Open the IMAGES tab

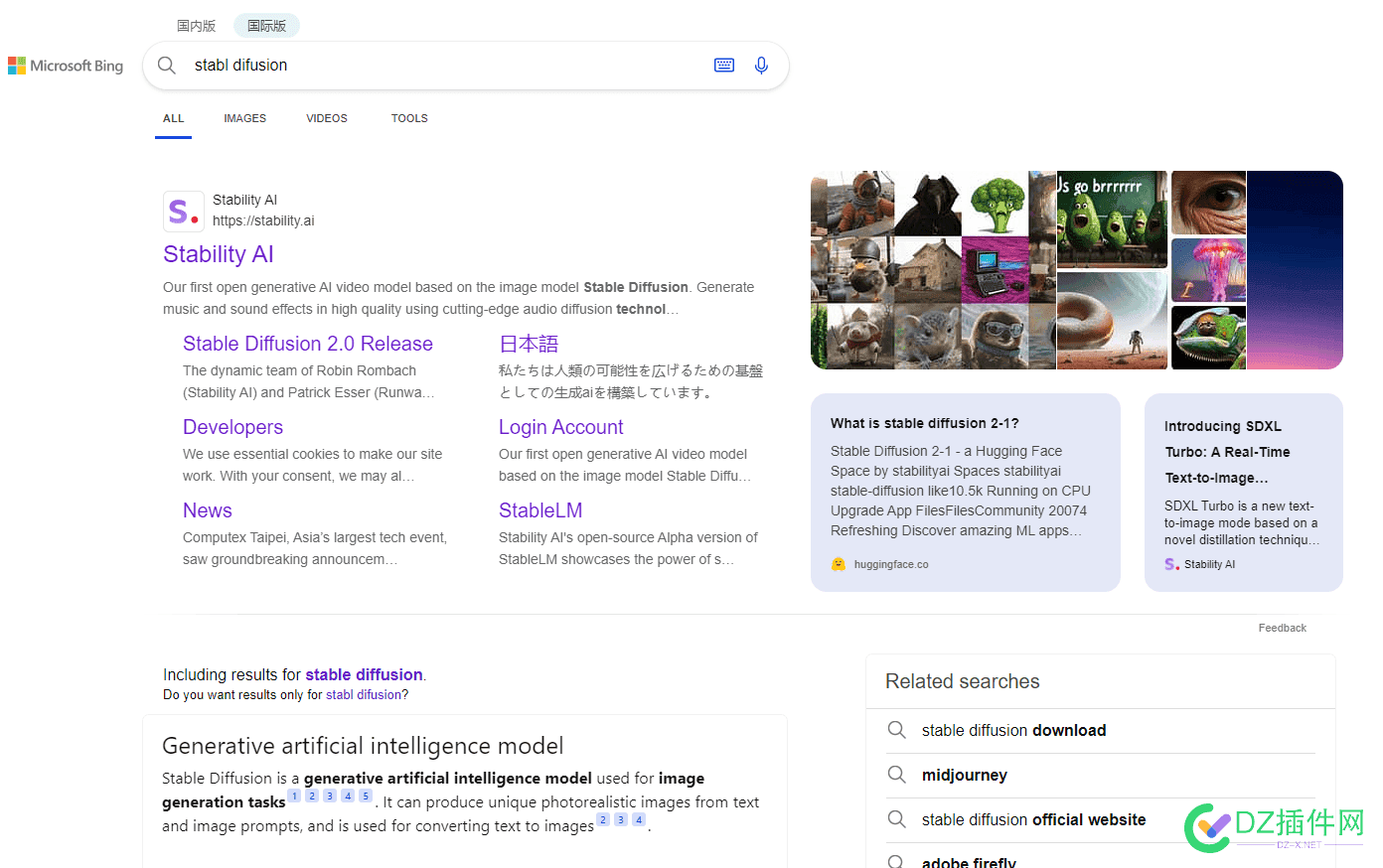[244, 118]
